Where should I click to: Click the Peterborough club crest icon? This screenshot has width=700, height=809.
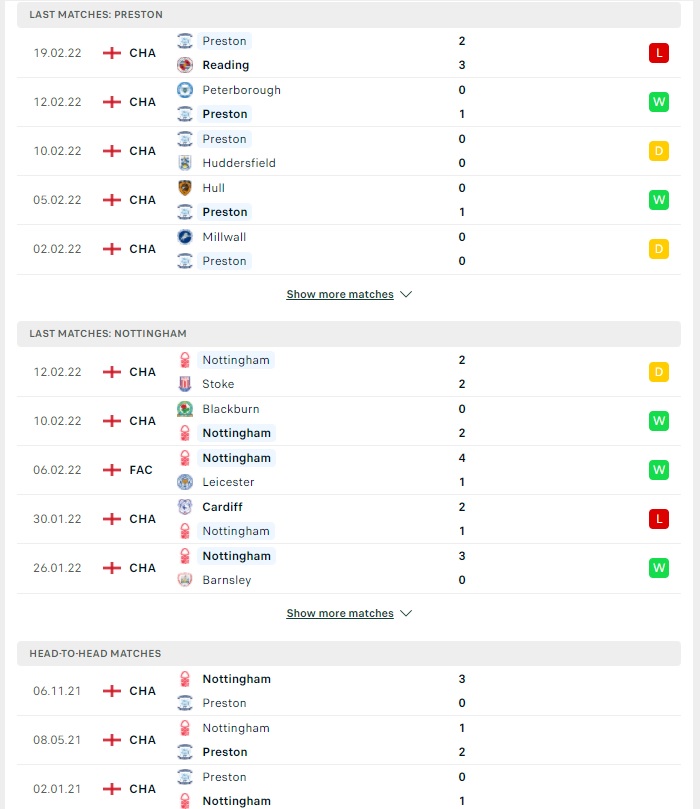point(185,90)
